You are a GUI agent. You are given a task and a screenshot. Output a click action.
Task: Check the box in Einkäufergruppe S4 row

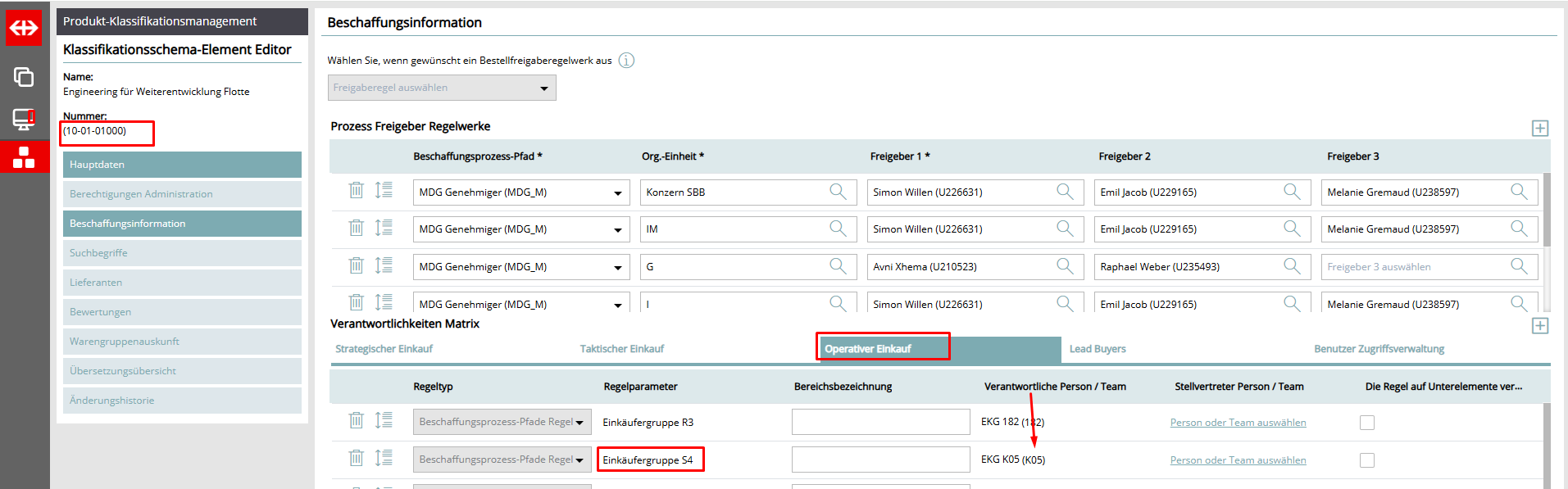tap(1366, 460)
